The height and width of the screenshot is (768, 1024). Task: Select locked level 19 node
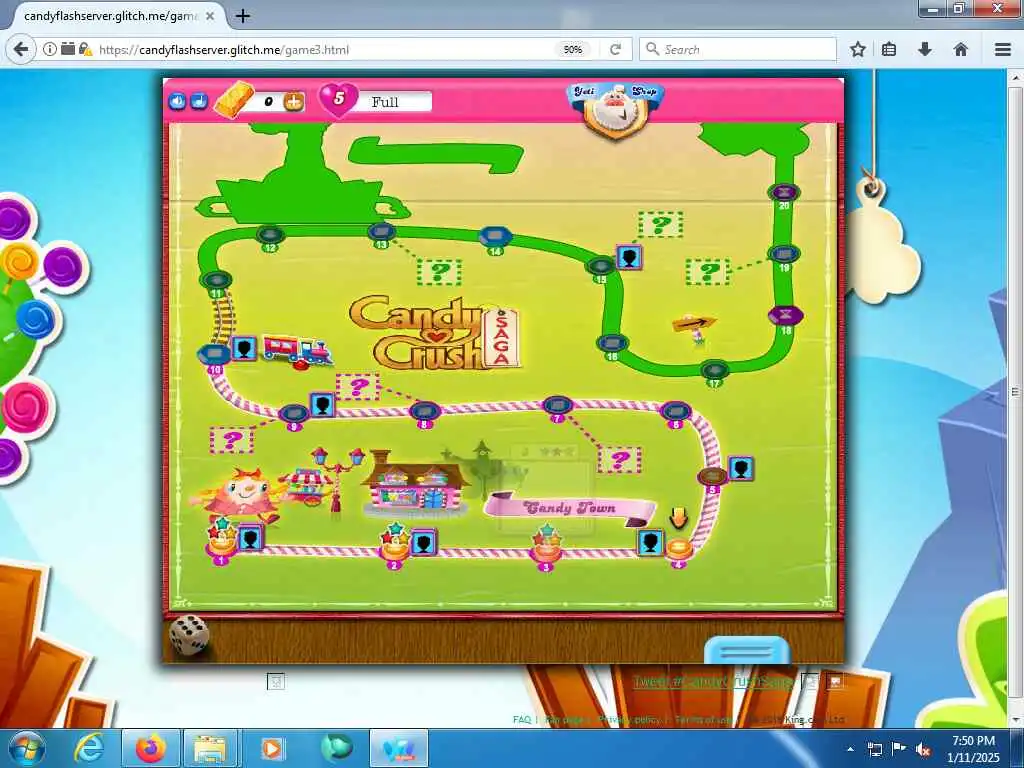pyautogui.click(x=784, y=255)
